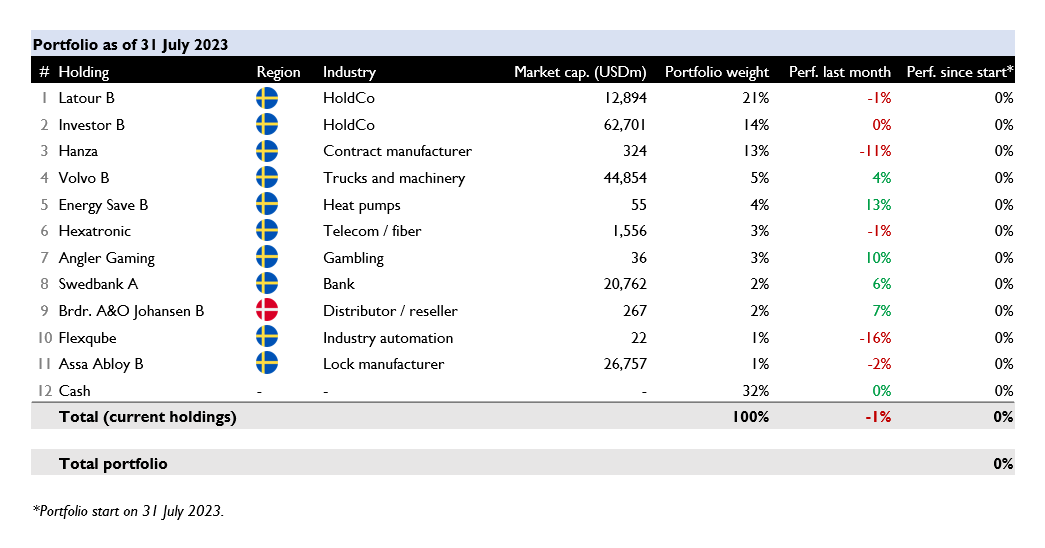
Task: Click the Swedish flag in Hexatronic row
Action: (267, 231)
